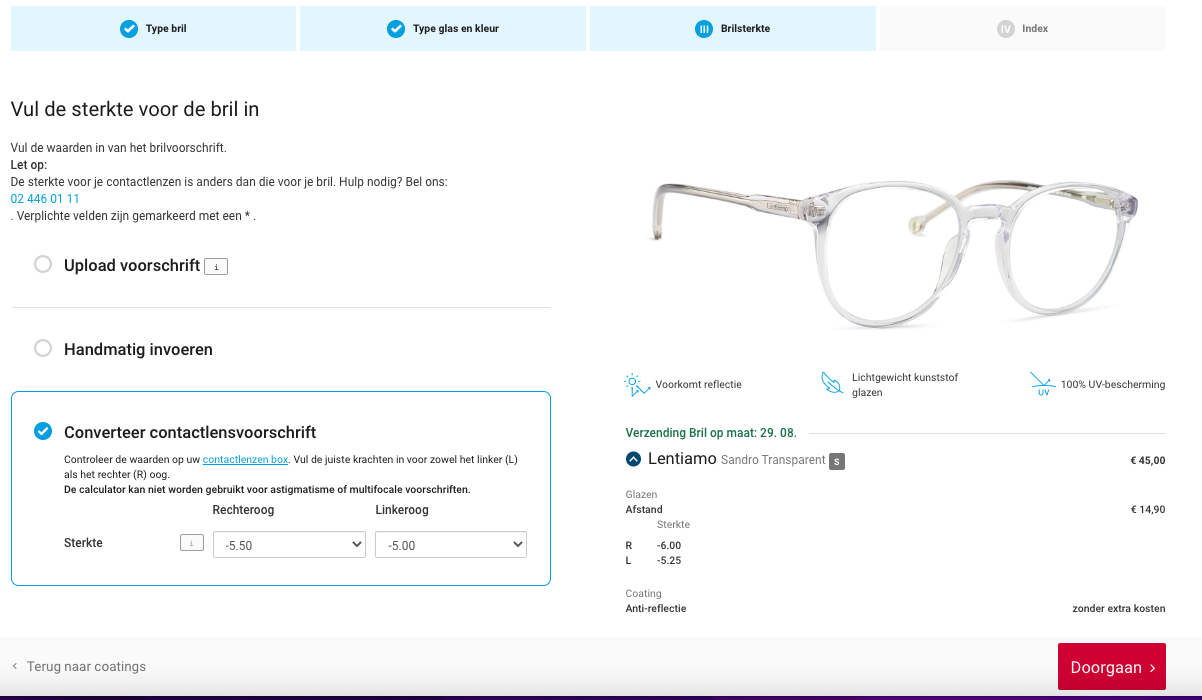Click the size S badge after Sandro Transparent

point(837,461)
